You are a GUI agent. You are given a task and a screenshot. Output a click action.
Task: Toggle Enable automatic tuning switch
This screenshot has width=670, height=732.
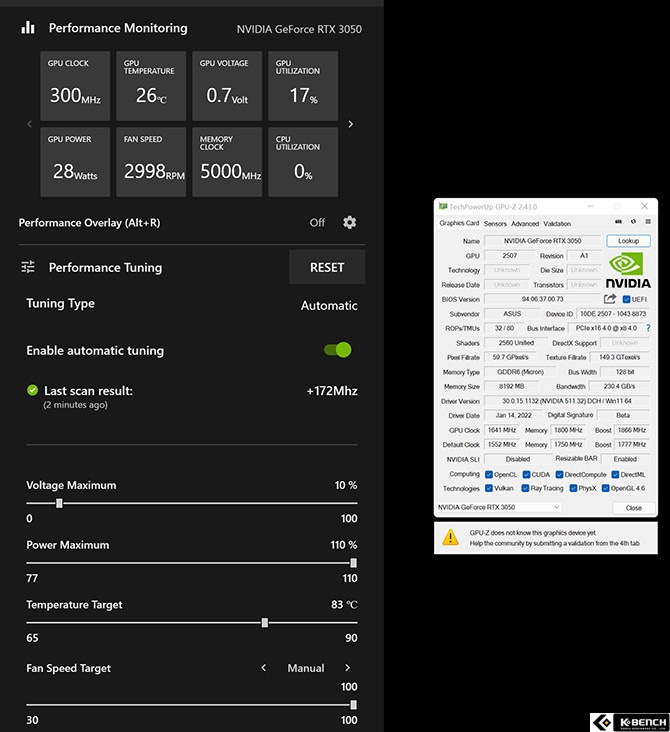point(338,350)
